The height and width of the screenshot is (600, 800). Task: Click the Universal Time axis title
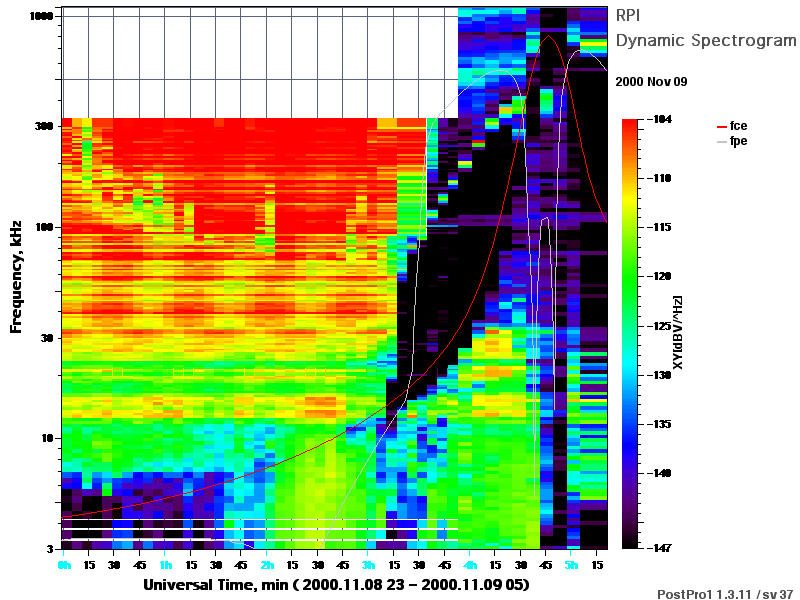[x=336, y=584]
